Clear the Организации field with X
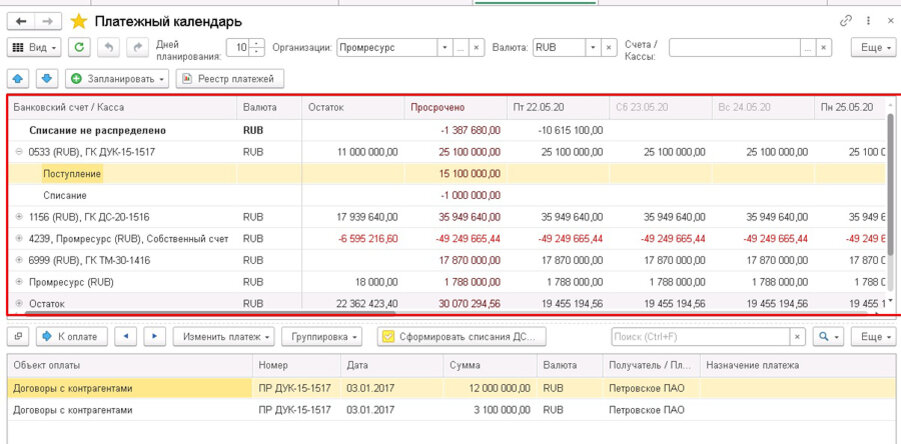This screenshot has height=444, width=901. [x=476, y=48]
